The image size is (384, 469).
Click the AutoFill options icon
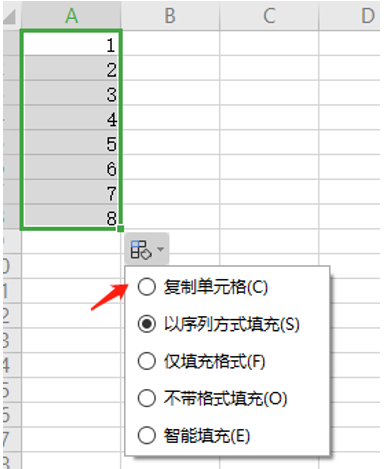coord(141,249)
